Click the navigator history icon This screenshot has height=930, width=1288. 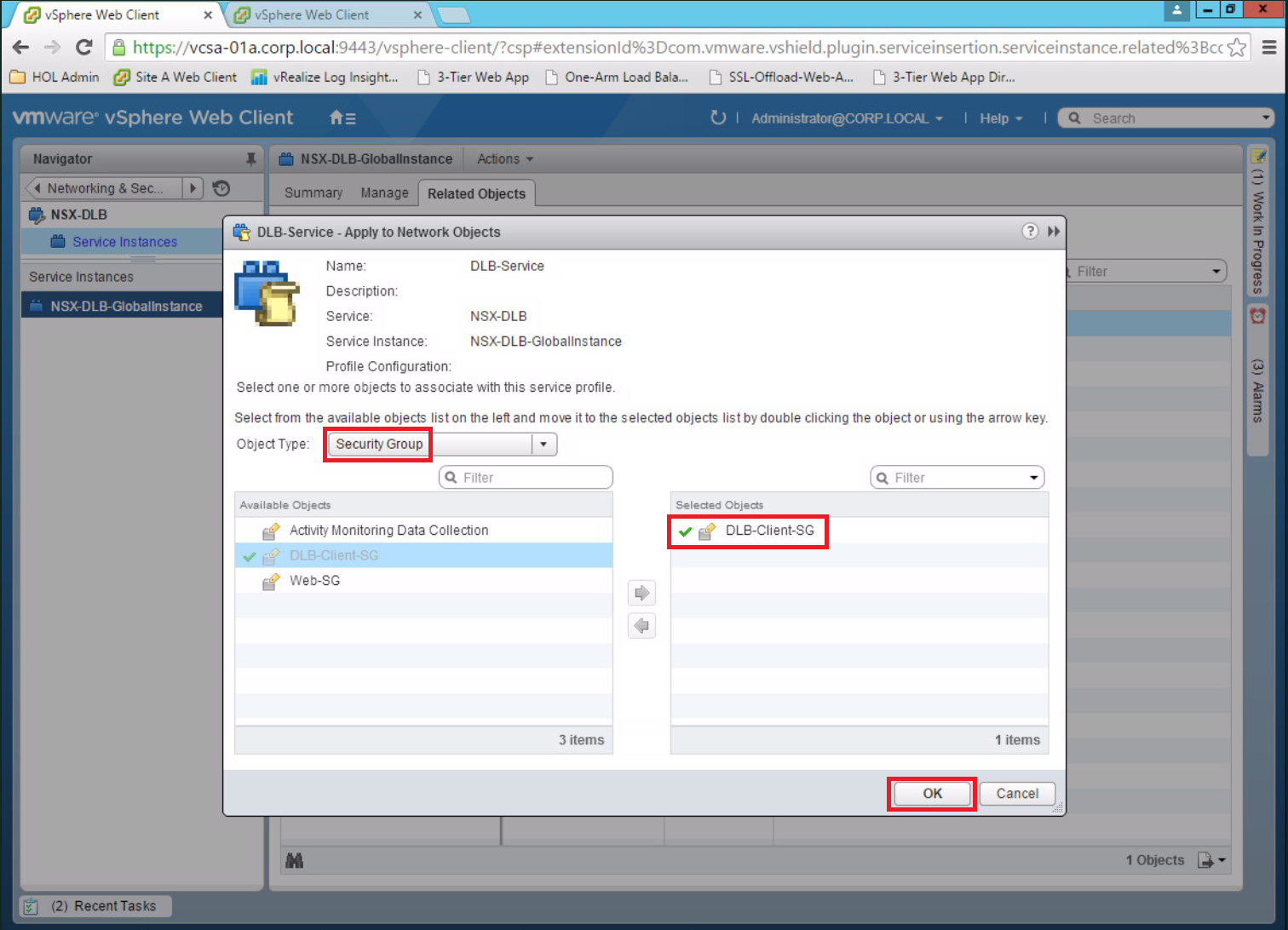(221, 188)
